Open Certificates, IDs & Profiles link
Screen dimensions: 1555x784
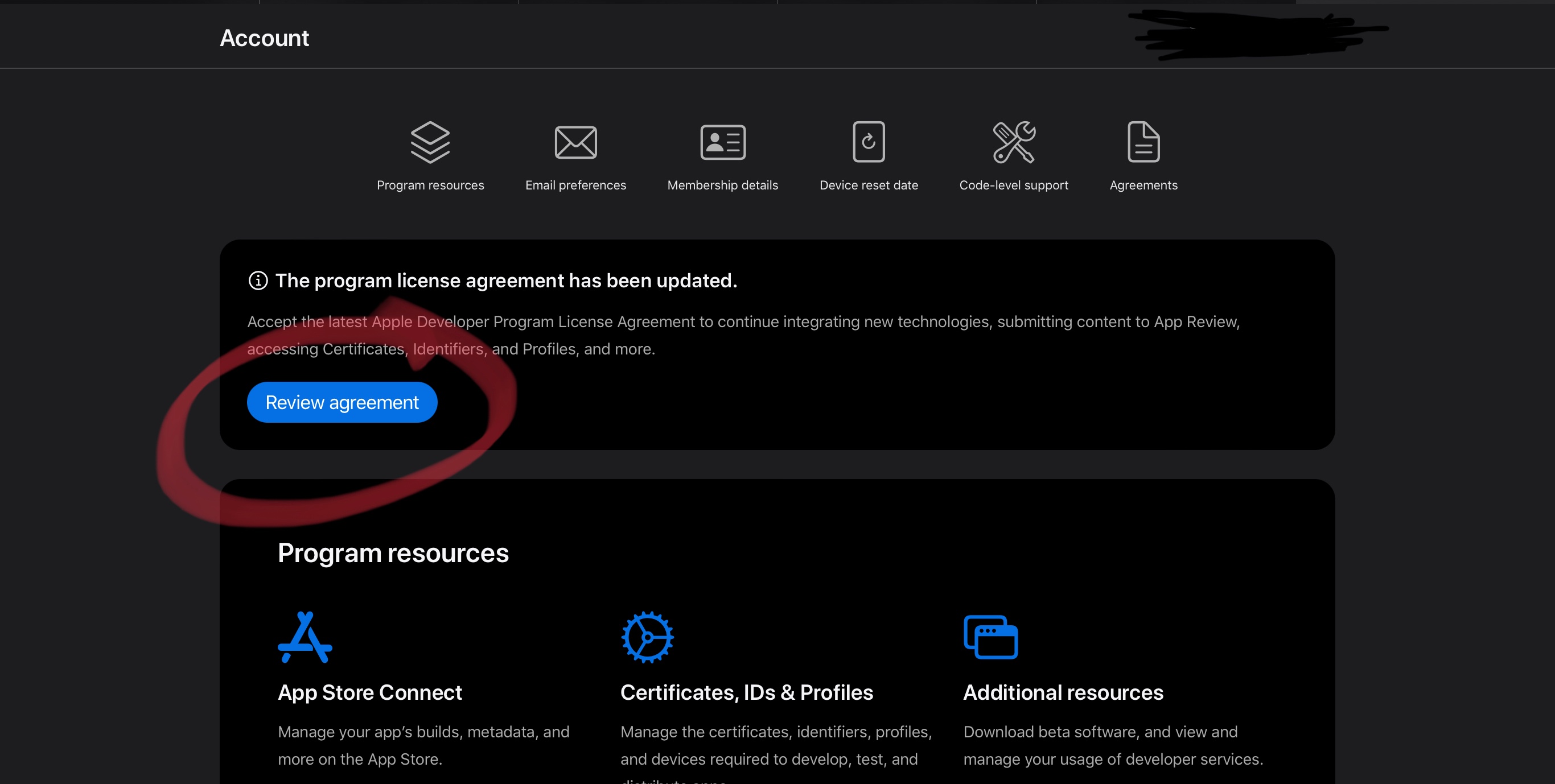(x=746, y=692)
